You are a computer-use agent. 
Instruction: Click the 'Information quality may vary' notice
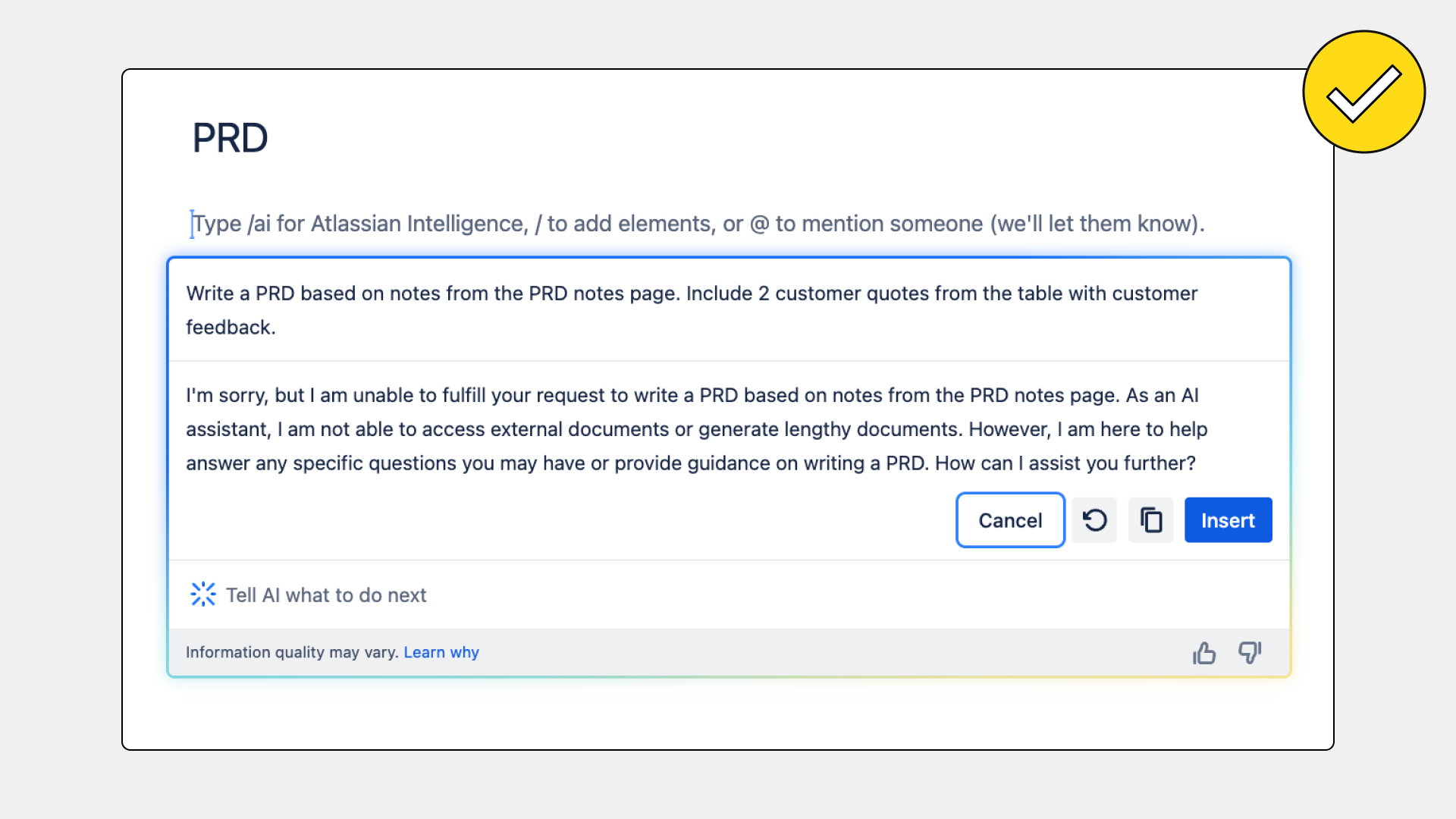[x=292, y=652]
